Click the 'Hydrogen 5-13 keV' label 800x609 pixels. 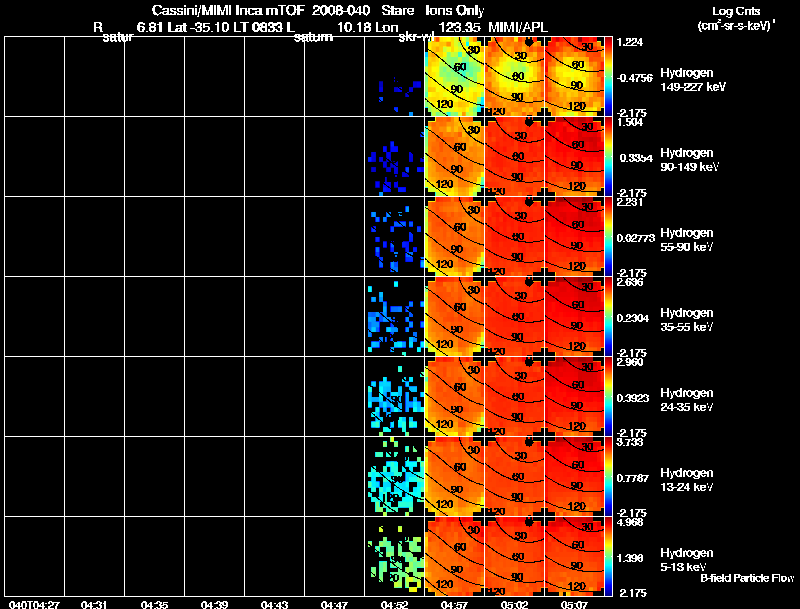pyautogui.click(x=687, y=560)
